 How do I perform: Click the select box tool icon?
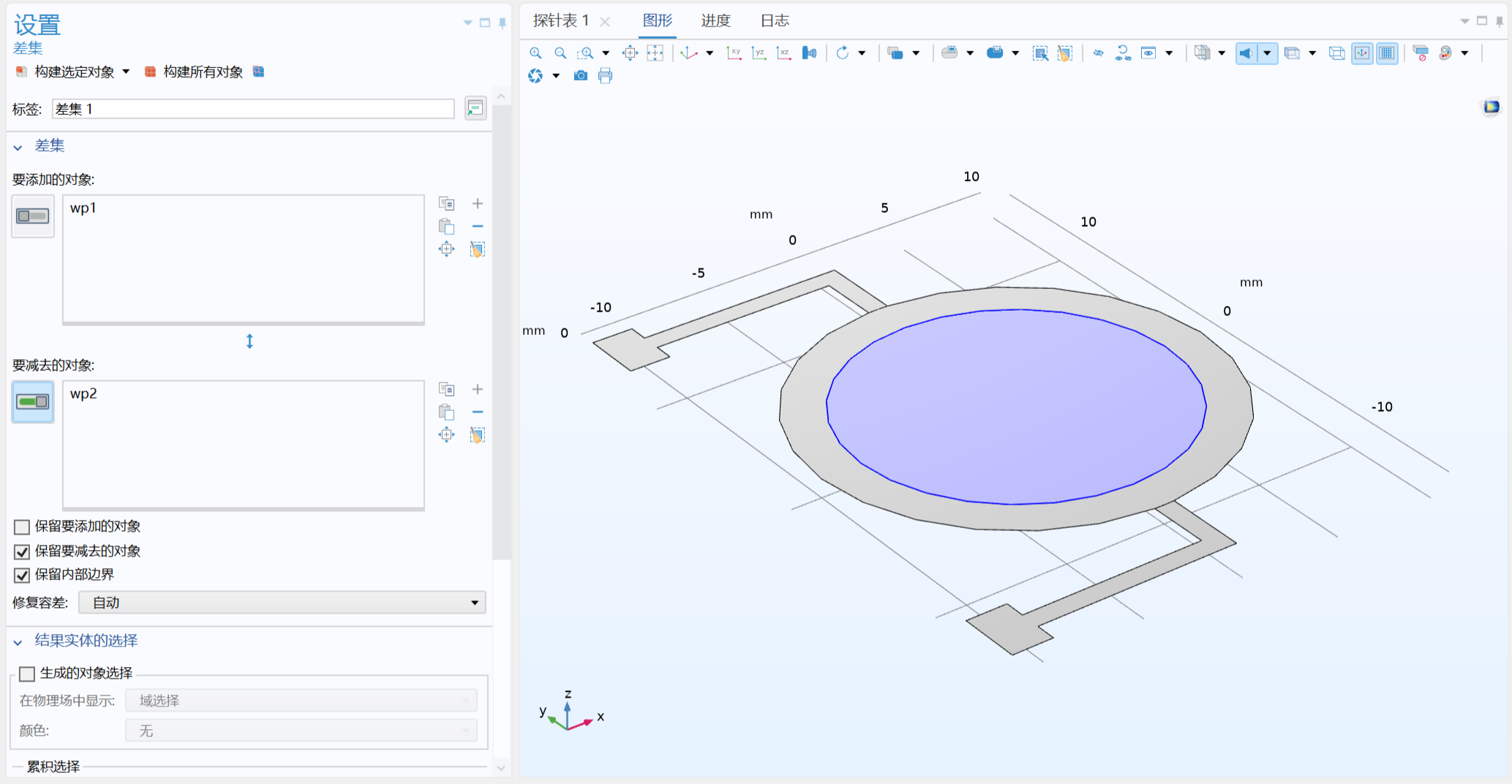1040,53
